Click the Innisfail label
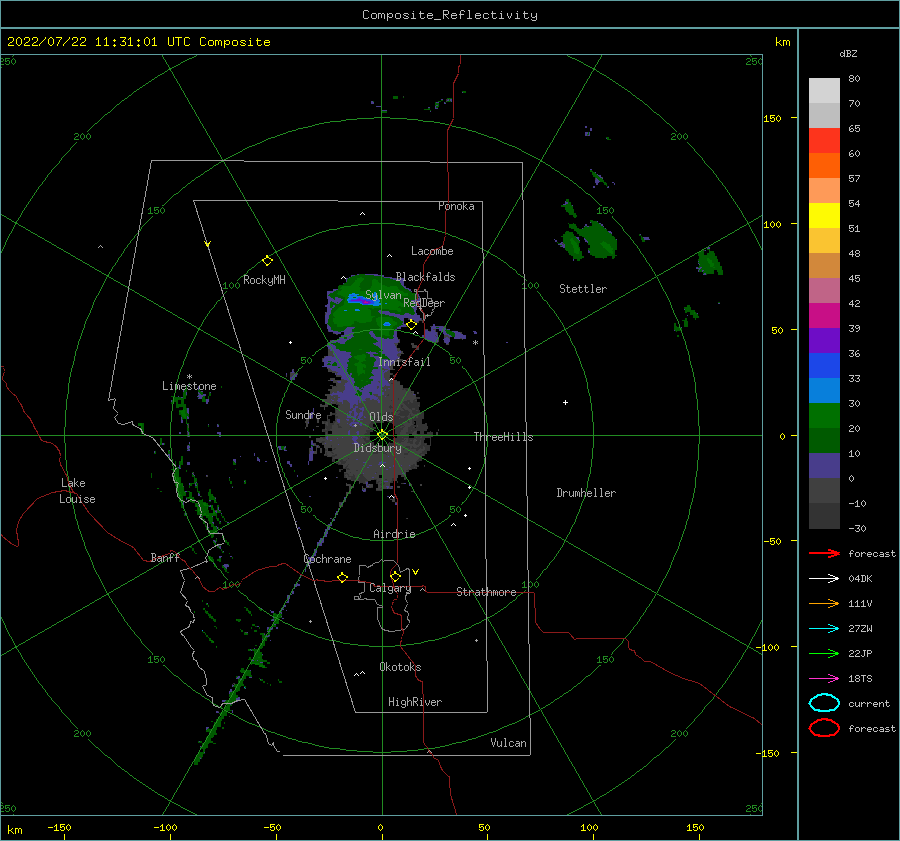Image resolution: width=900 pixels, height=841 pixels. click(x=404, y=362)
